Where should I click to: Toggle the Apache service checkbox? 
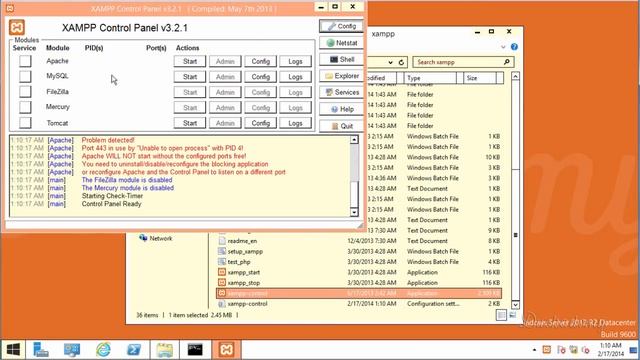[25, 61]
